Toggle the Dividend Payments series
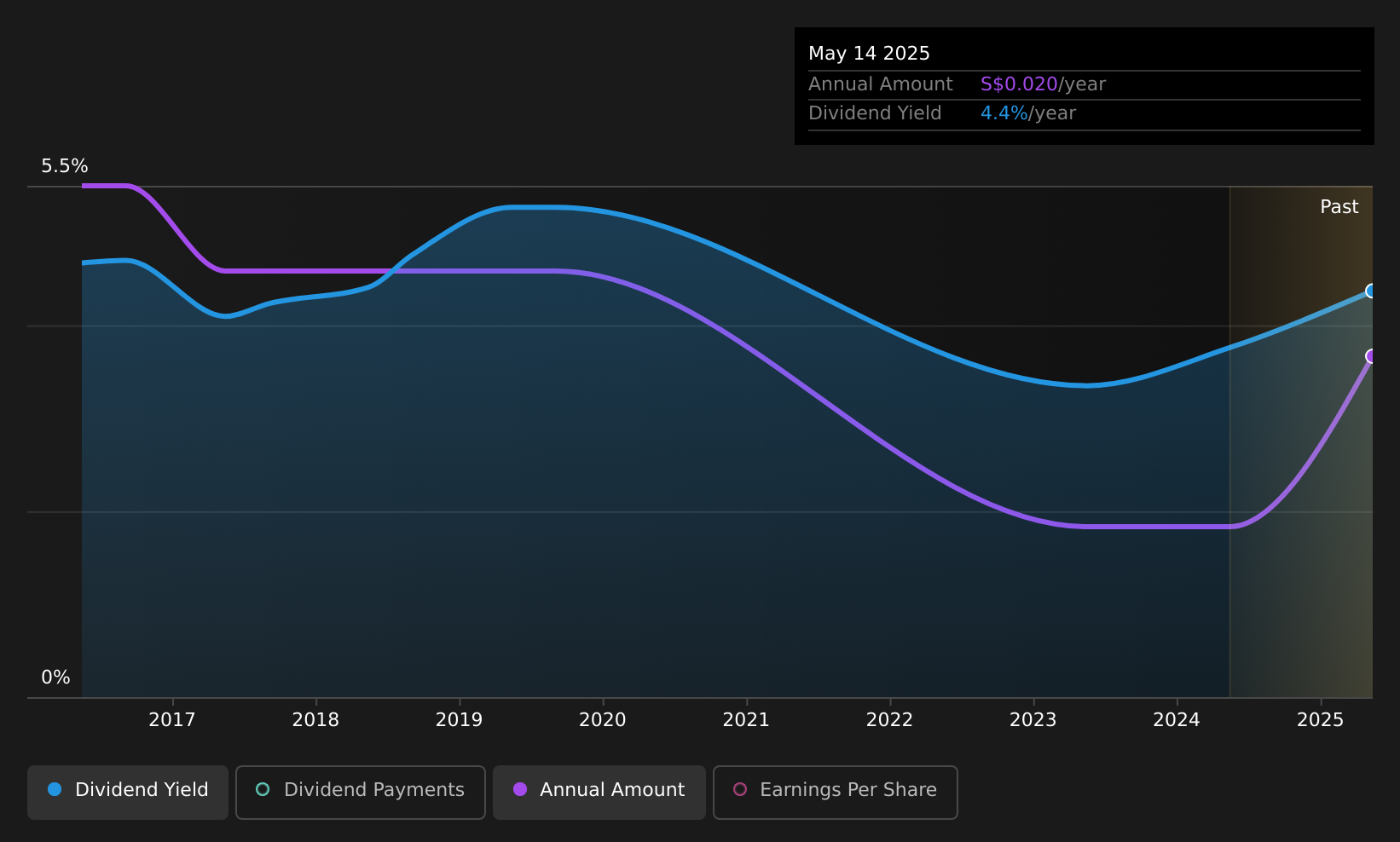1400x842 pixels. tap(361, 792)
